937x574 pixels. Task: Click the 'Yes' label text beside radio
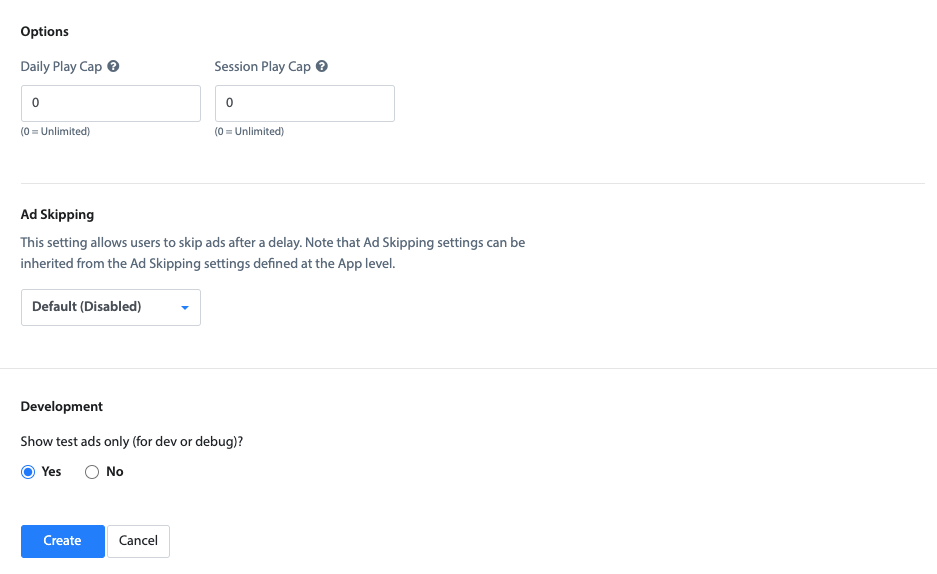click(51, 472)
